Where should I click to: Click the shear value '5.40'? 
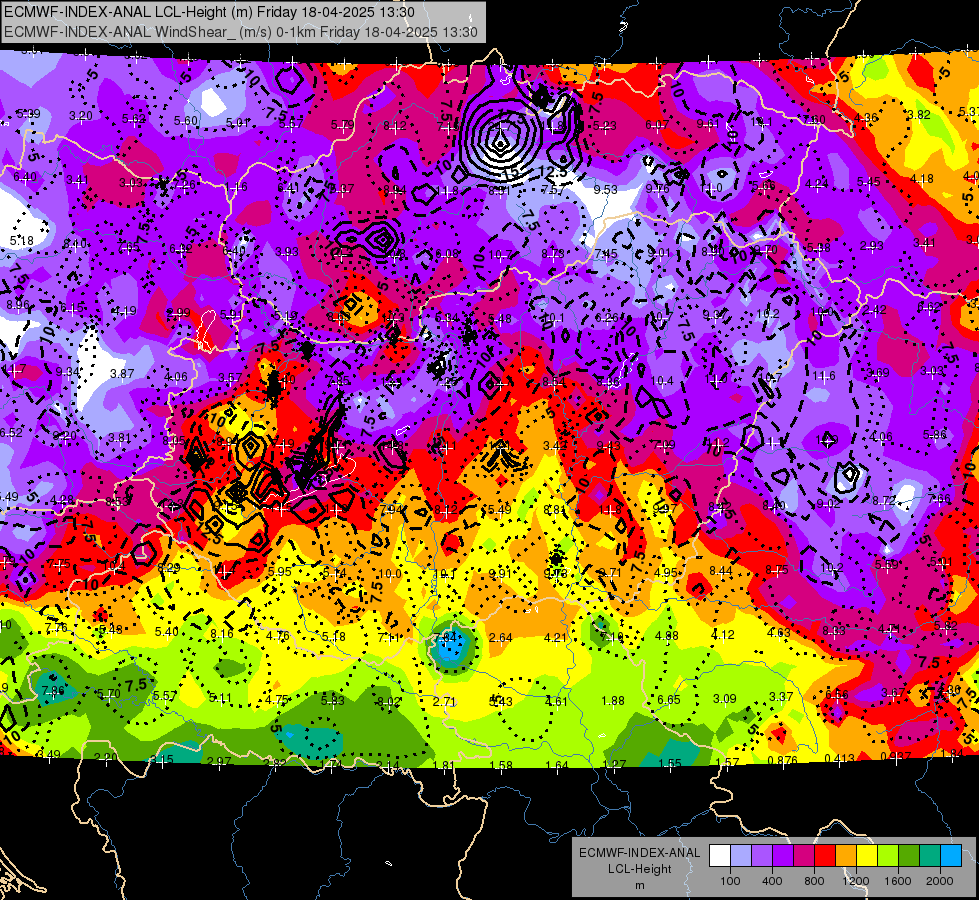pos(167,631)
